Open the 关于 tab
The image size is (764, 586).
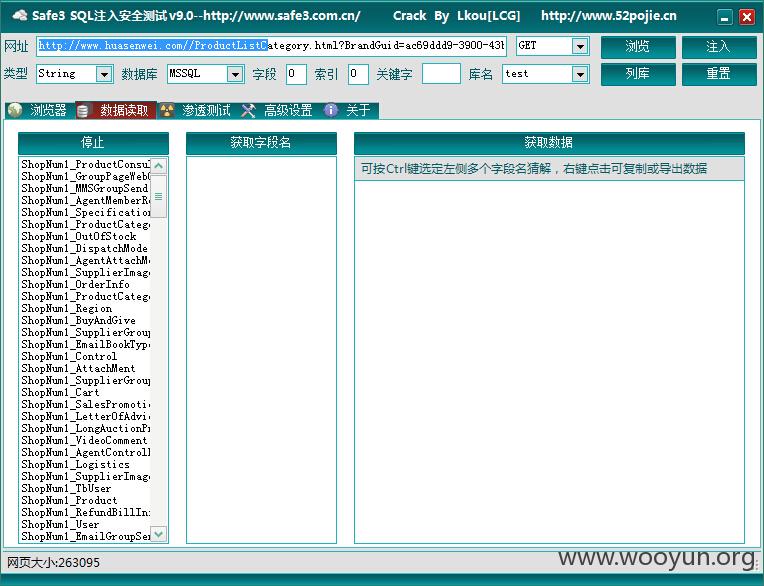pyautogui.click(x=349, y=111)
